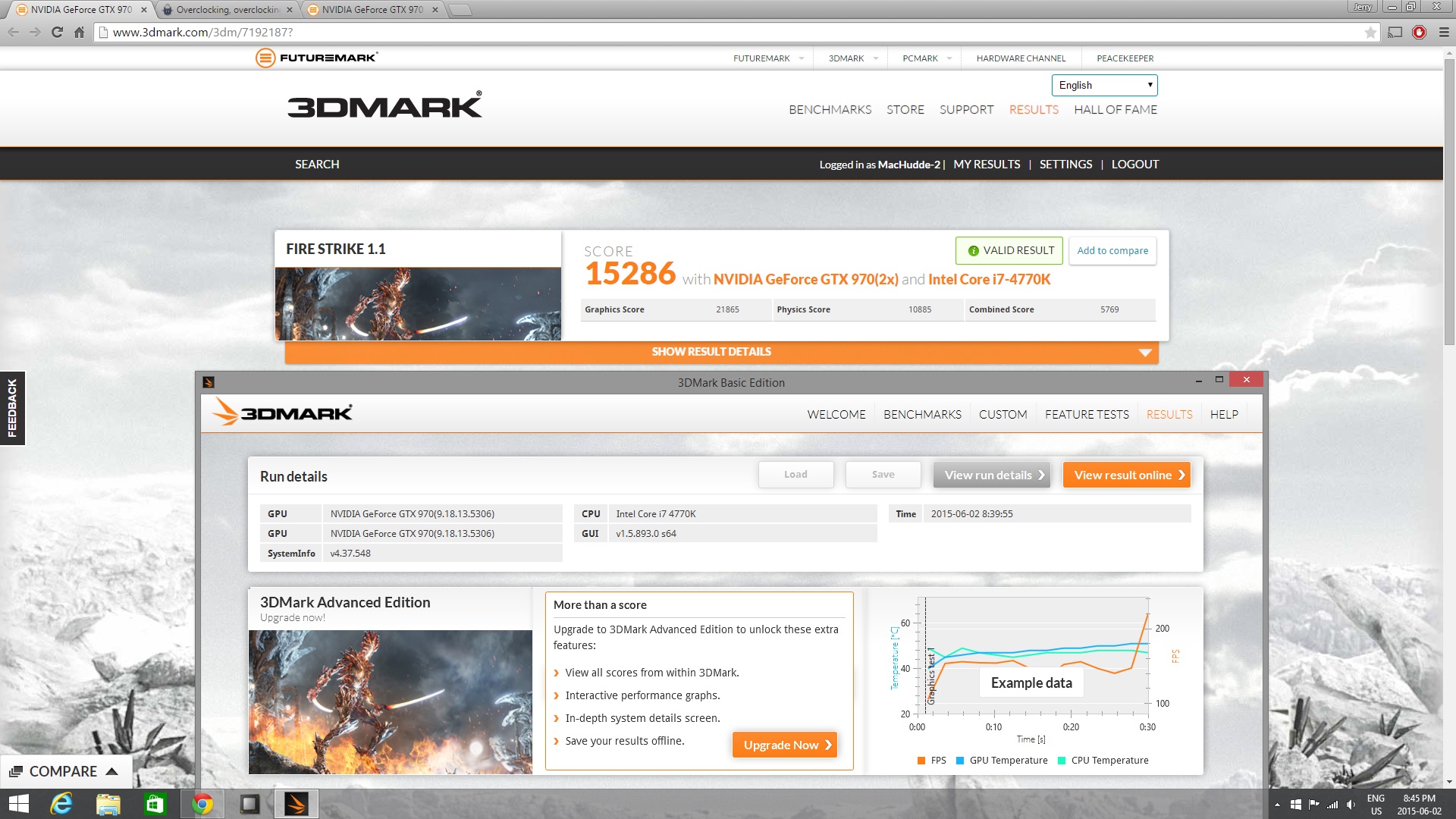Reload the page with the refresh icon
This screenshot has height=819, width=1456.
[57, 32]
